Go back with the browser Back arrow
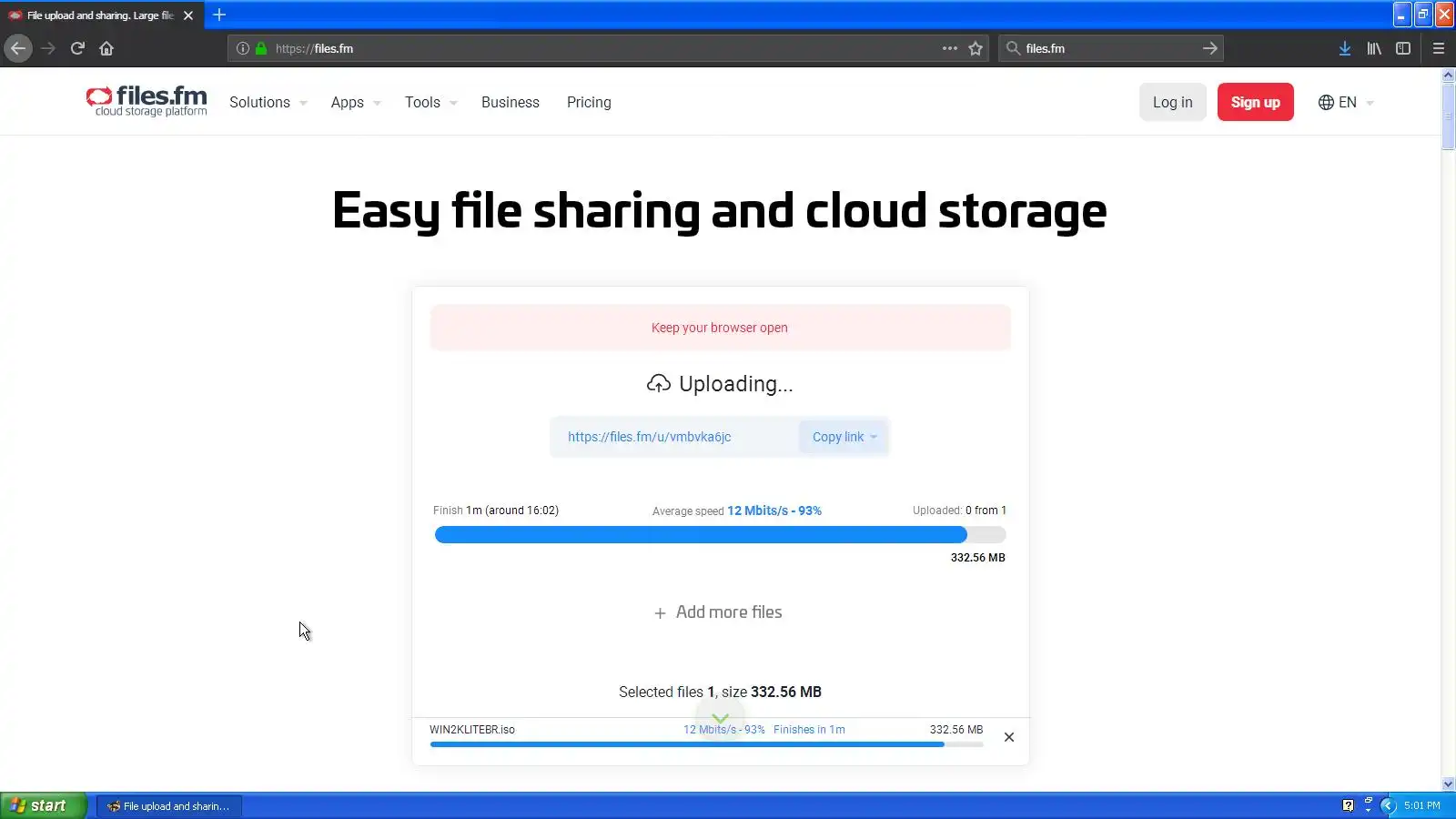This screenshot has height=819, width=1456. [x=18, y=48]
